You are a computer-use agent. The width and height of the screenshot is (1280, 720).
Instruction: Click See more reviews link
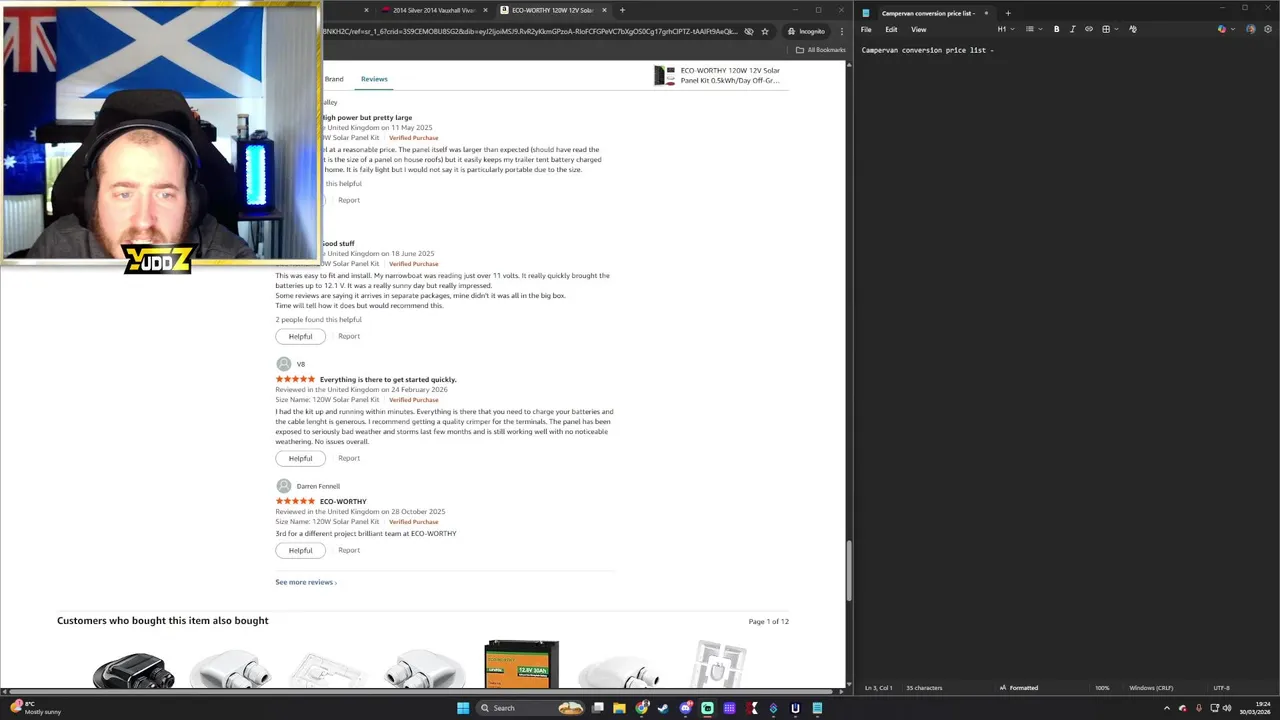click(306, 582)
